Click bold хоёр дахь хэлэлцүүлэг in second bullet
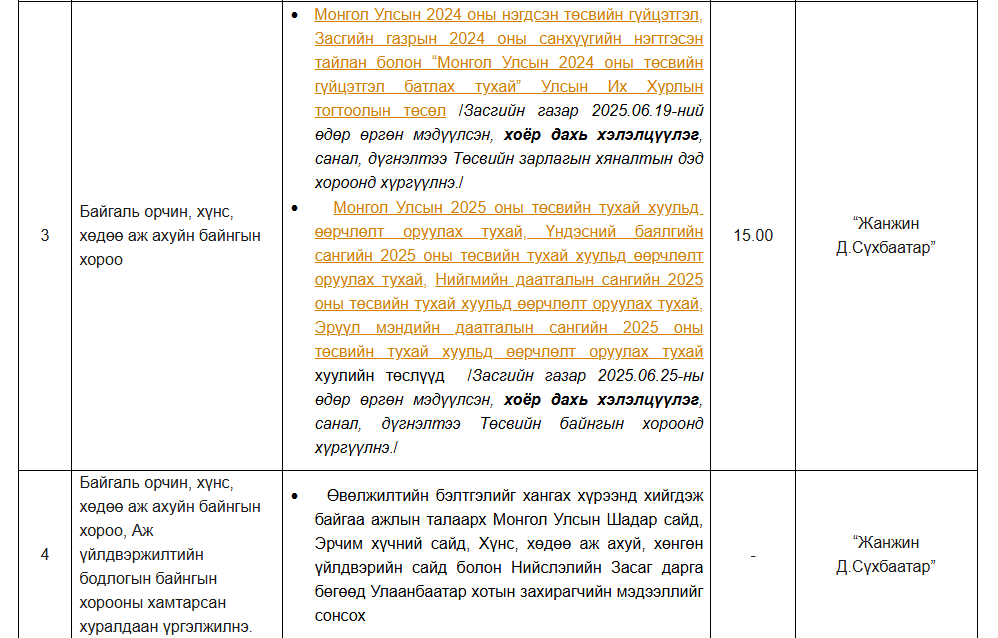The image size is (998, 638). 599,400
